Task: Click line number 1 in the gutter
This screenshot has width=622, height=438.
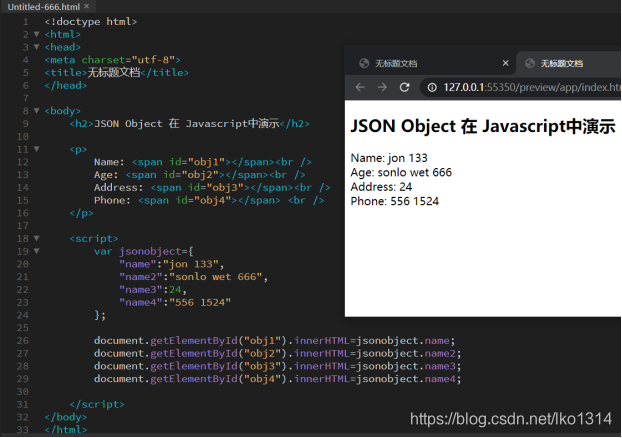Action: [26, 21]
